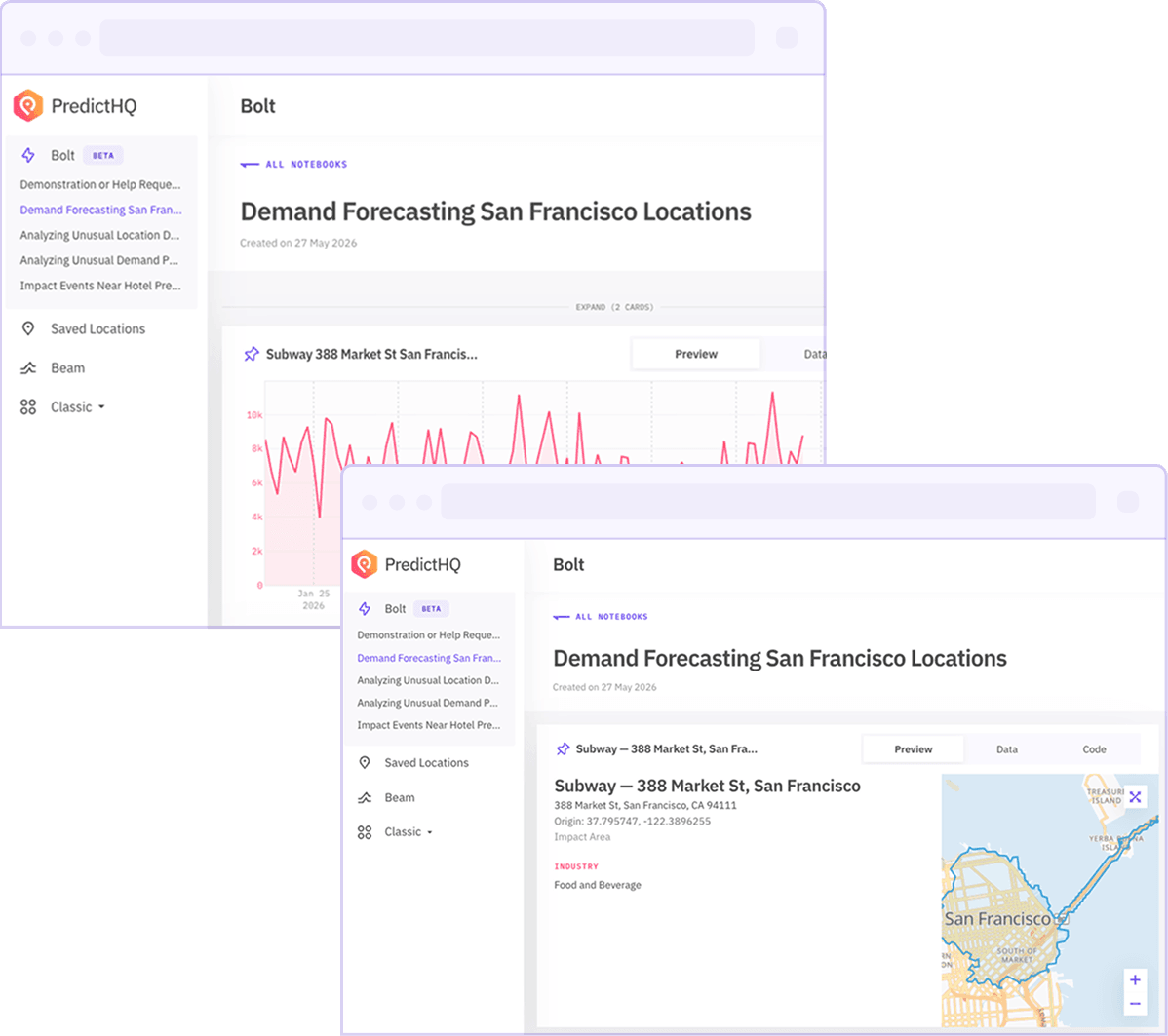Image resolution: width=1168 pixels, height=1036 pixels.
Task: Click 'Created on 27 May 2026' in front window
Action: [604, 687]
